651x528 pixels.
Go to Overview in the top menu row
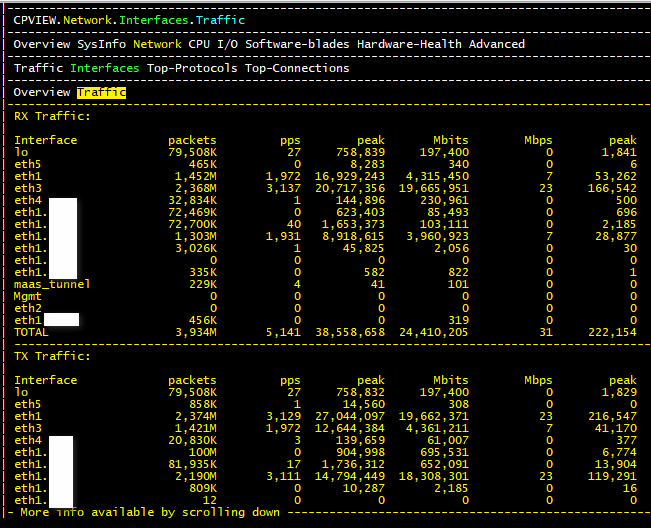pyautogui.click(x=42, y=44)
